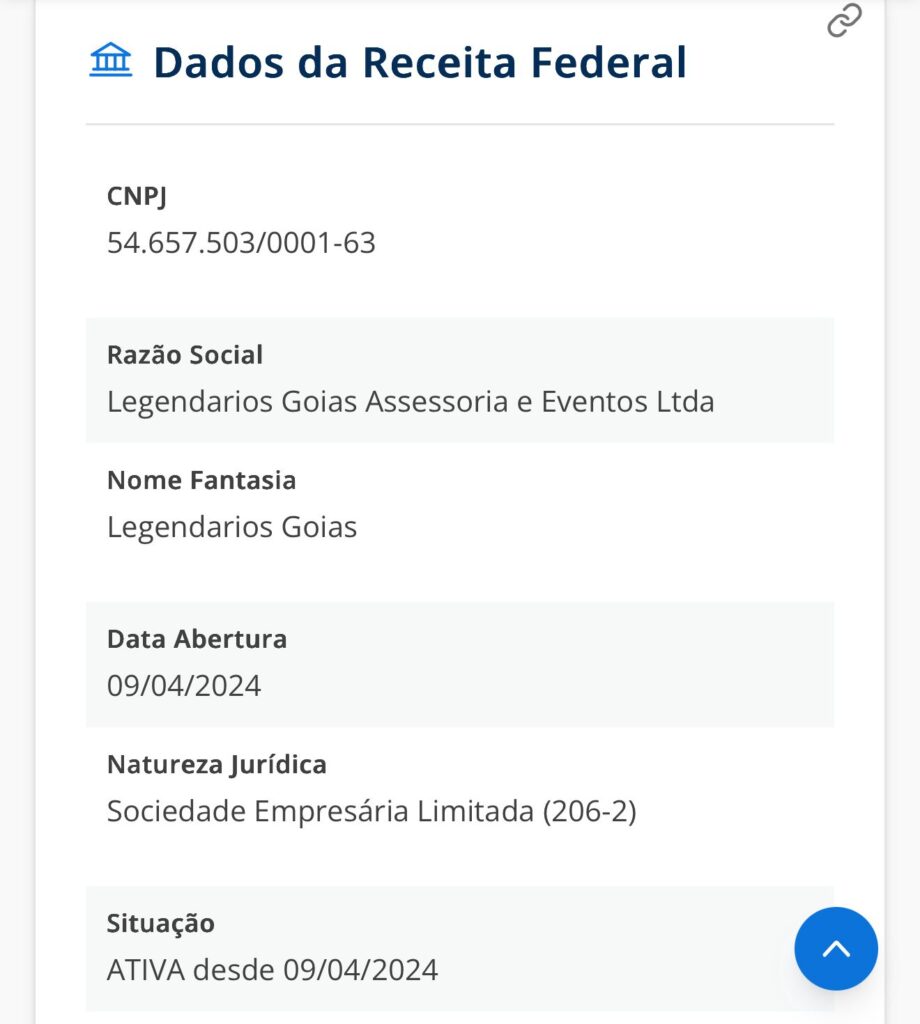
Task: Select the opening date under Data Abertura
Action: 184,686
